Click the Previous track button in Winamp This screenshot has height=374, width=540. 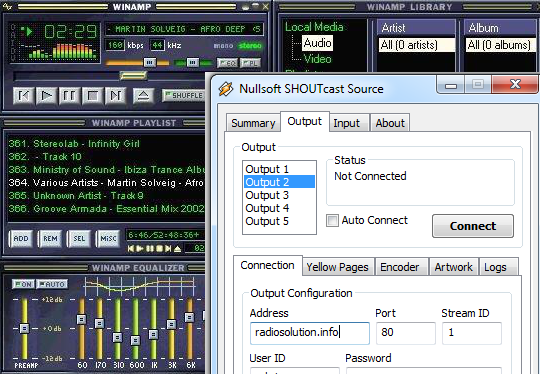pos(23,95)
